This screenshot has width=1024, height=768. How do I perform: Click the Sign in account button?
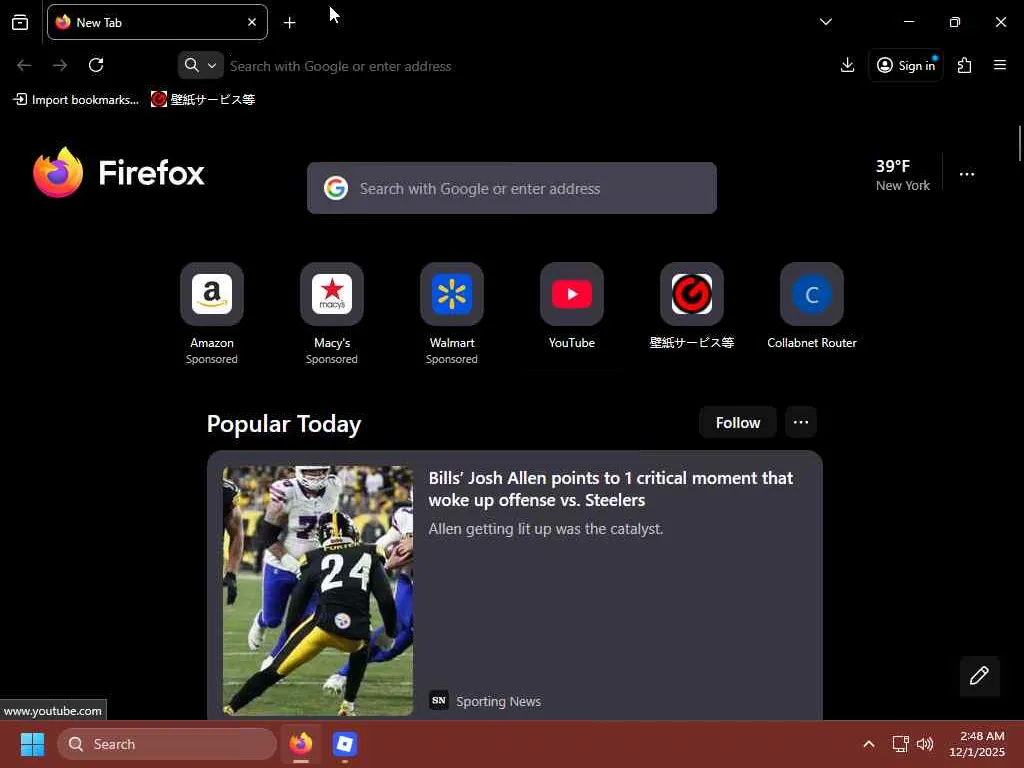pos(906,65)
